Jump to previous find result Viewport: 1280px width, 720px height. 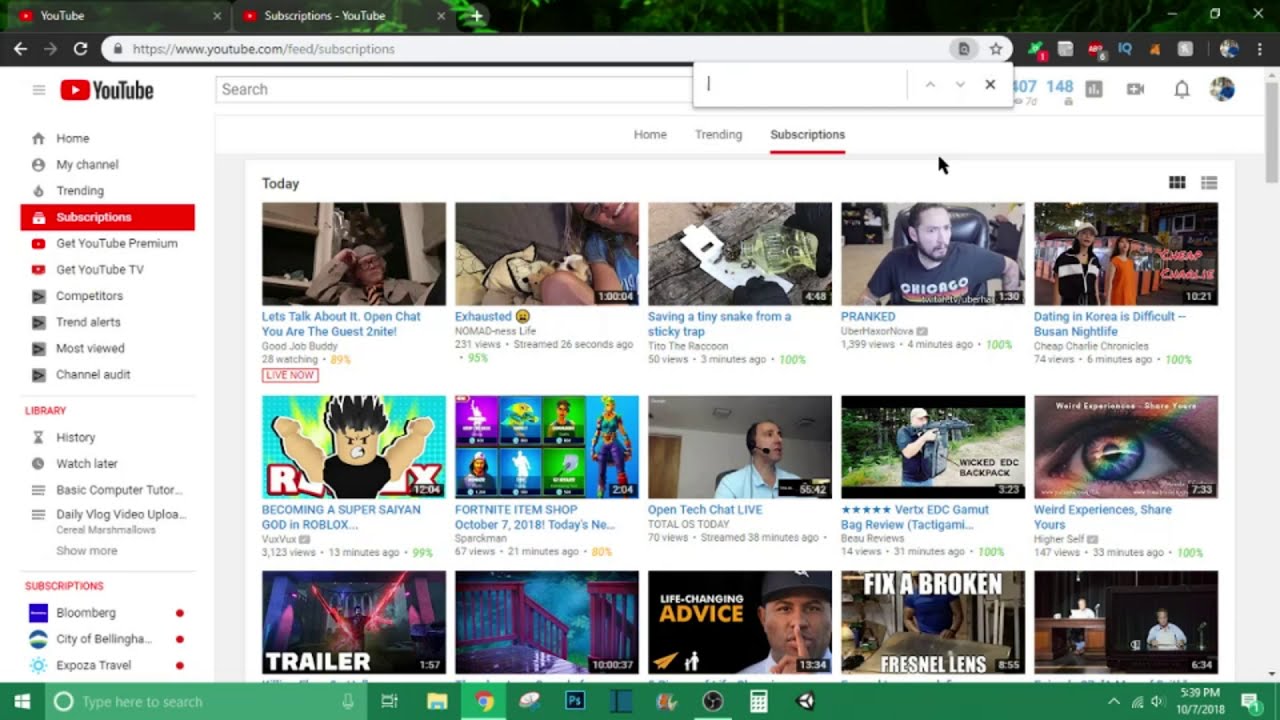[x=930, y=84]
